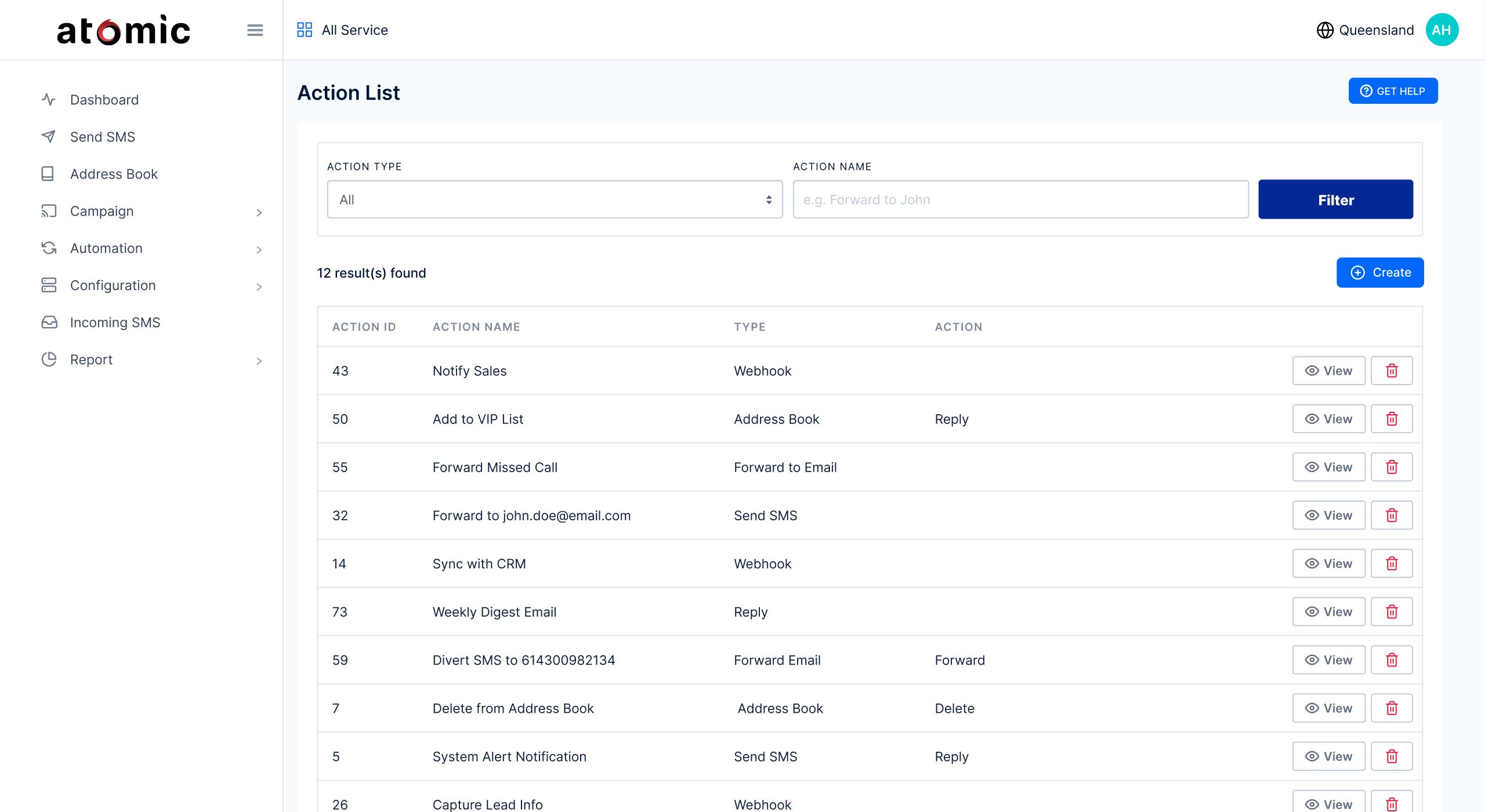
Task: Delete the Notify Sales action
Action: point(1391,371)
